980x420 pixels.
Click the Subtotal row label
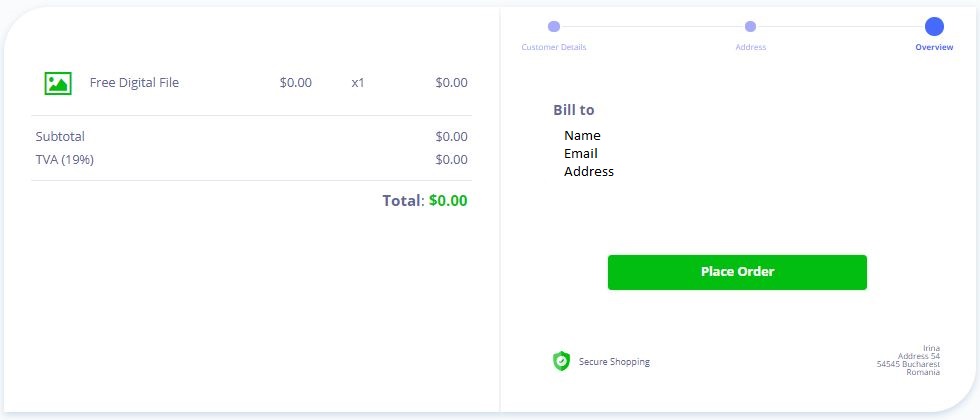[60, 136]
